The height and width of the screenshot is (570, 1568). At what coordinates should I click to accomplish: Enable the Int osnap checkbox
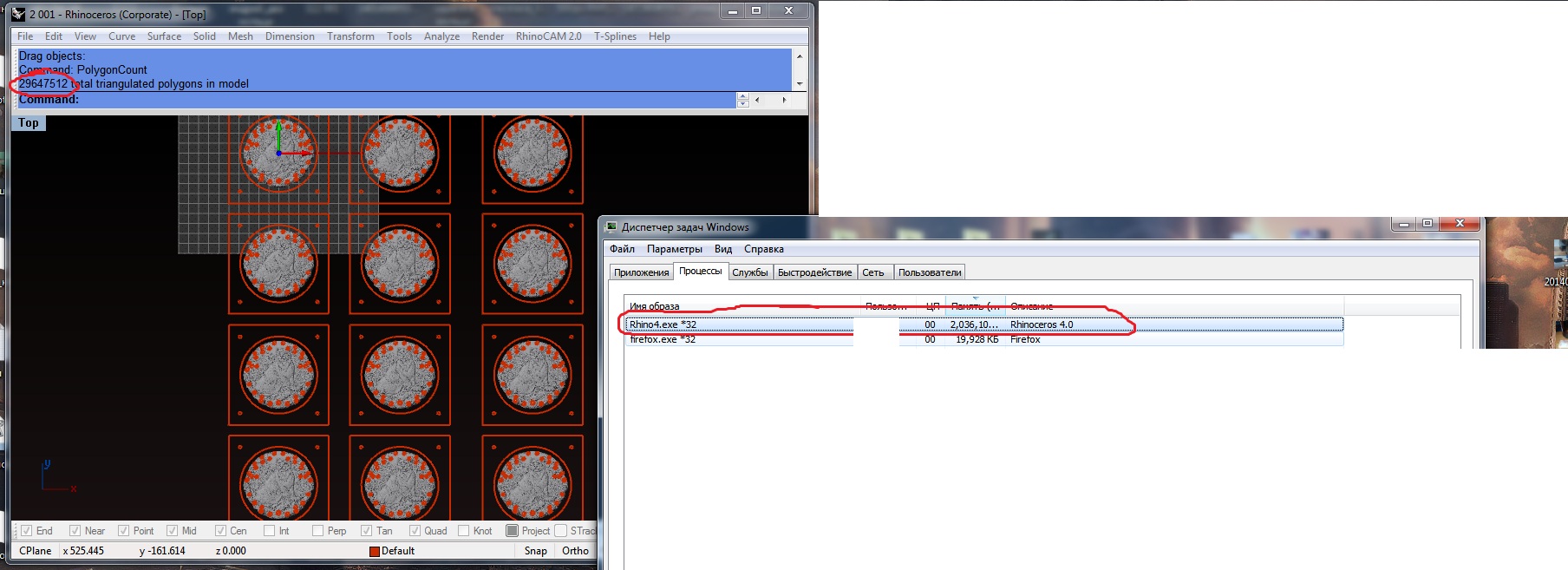(269, 531)
